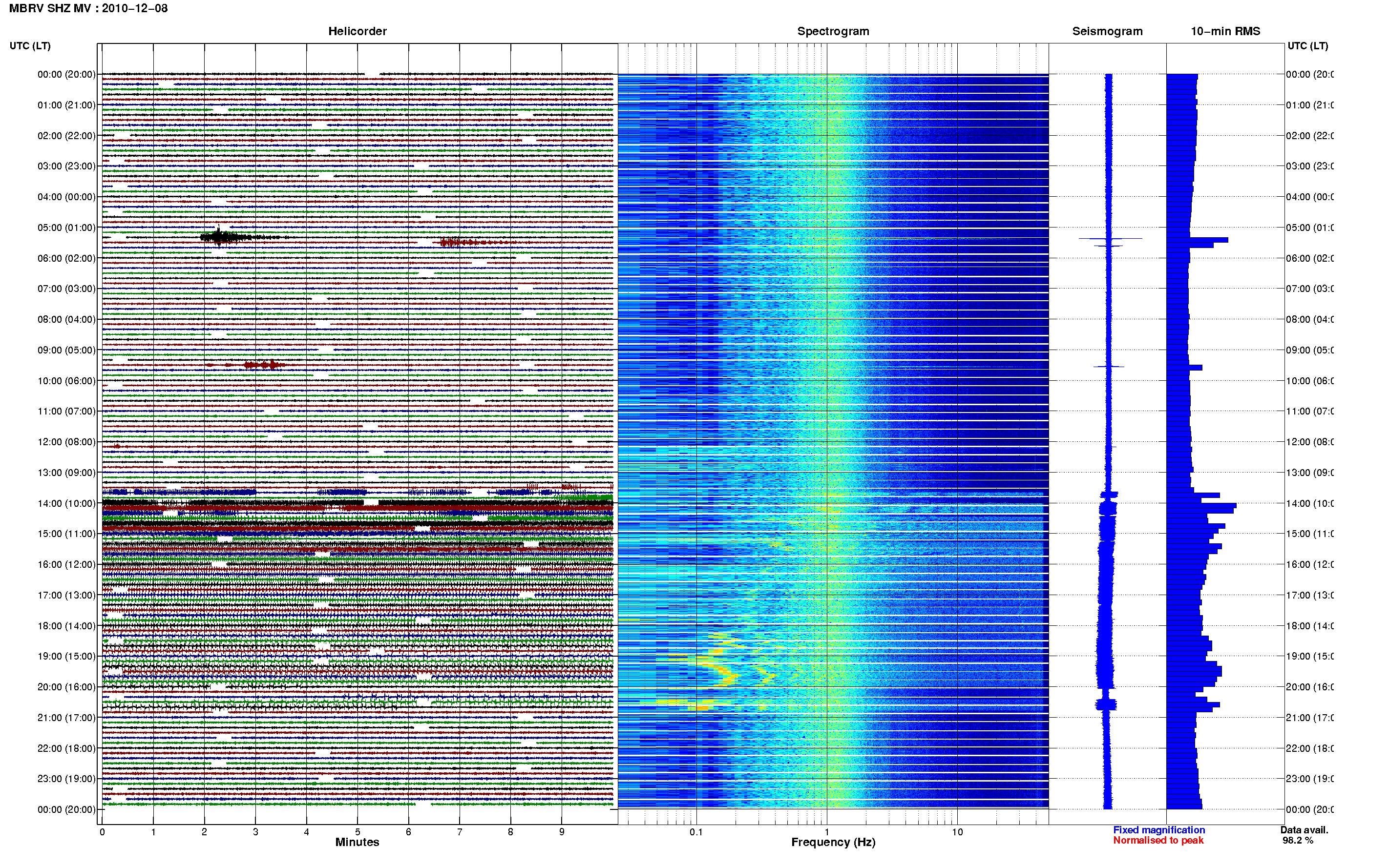The height and width of the screenshot is (868, 1389).
Task: Click left-axis time label '03:00 (23:00)'
Action: pos(66,166)
